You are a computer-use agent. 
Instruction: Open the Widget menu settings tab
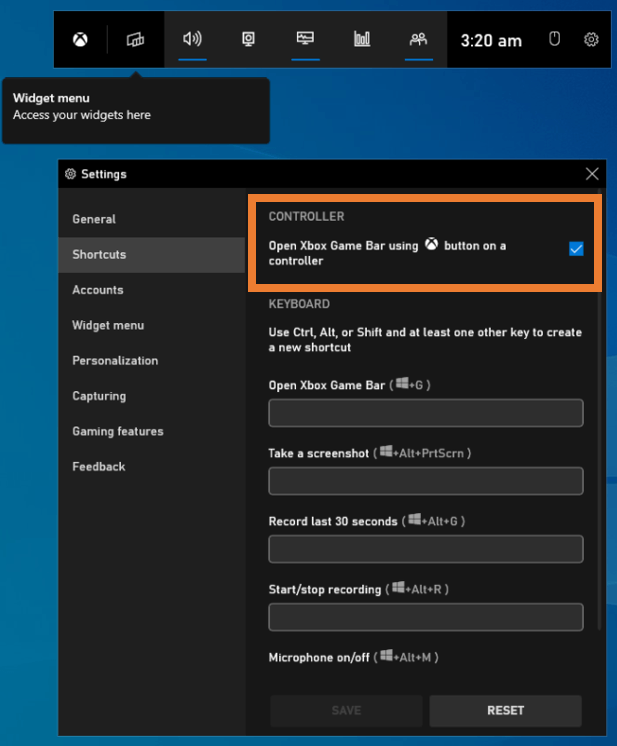(151, 325)
